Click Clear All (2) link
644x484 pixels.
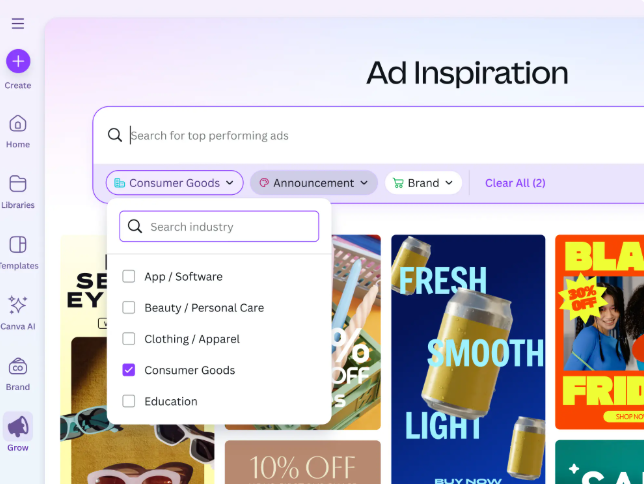(x=515, y=183)
